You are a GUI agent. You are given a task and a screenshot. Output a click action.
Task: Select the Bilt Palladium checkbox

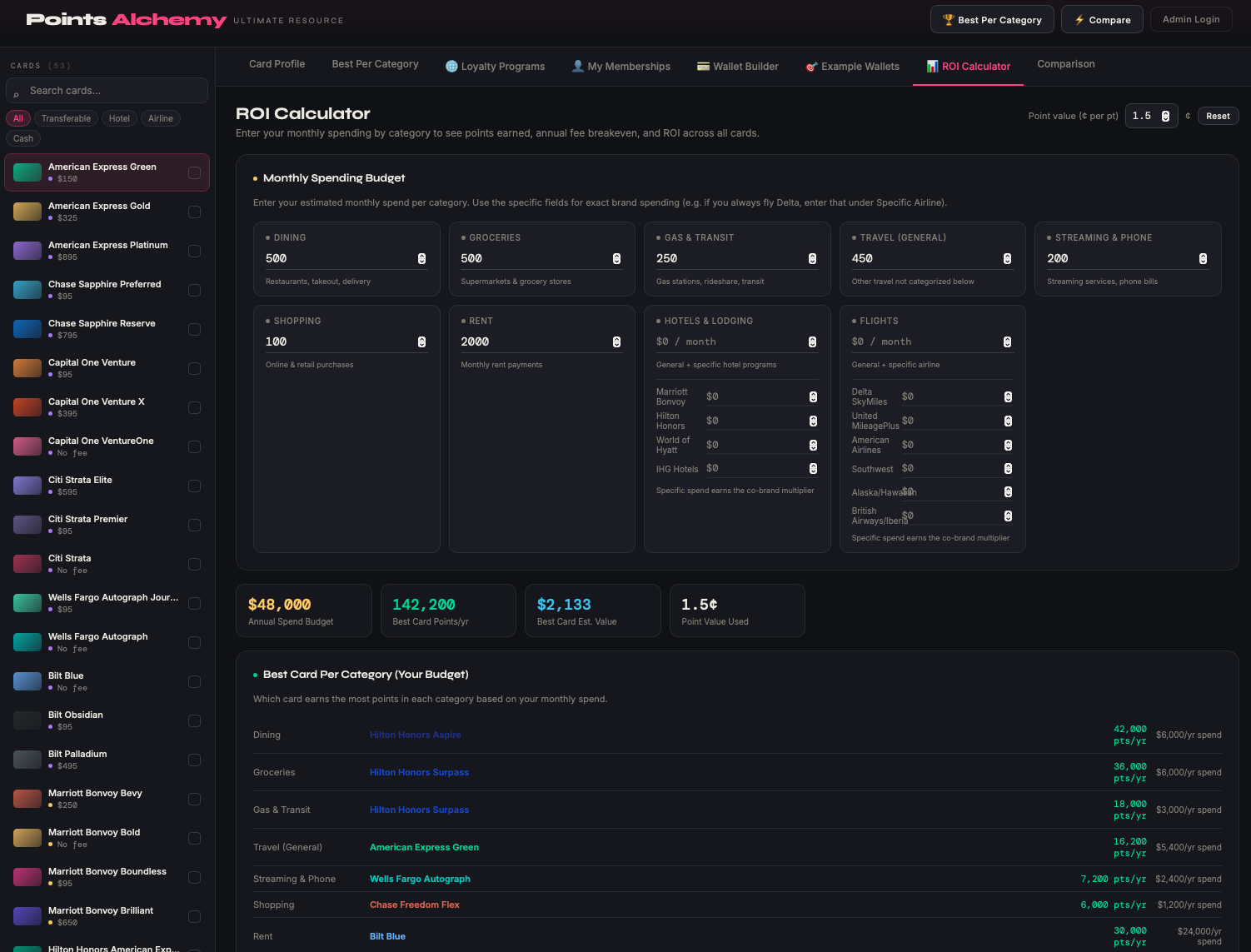[194, 760]
